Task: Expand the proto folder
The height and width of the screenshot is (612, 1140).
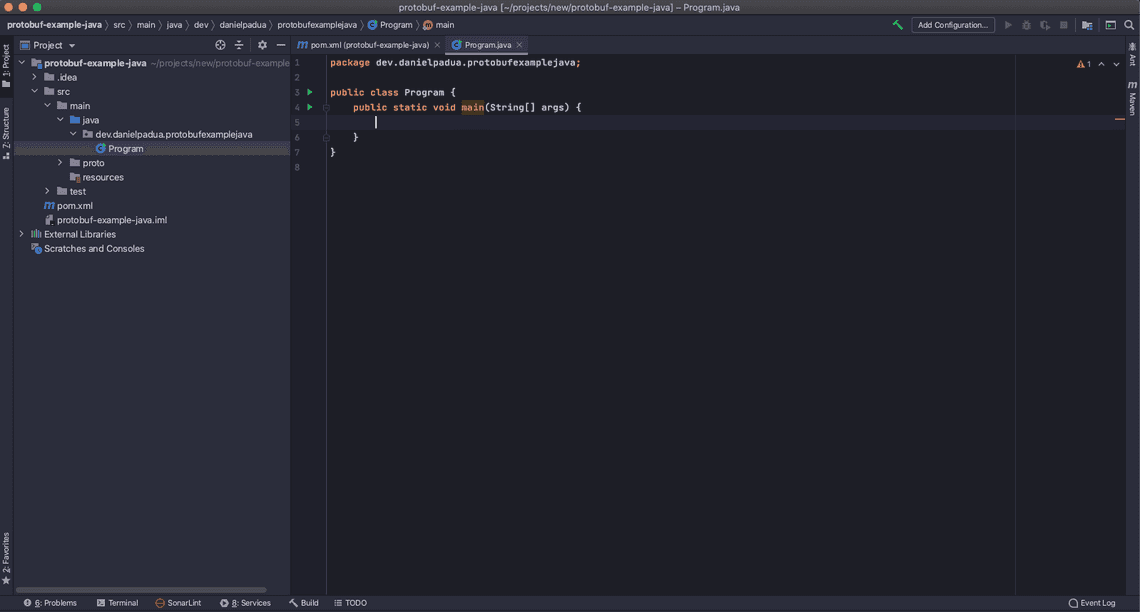Action: (x=60, y=163)
